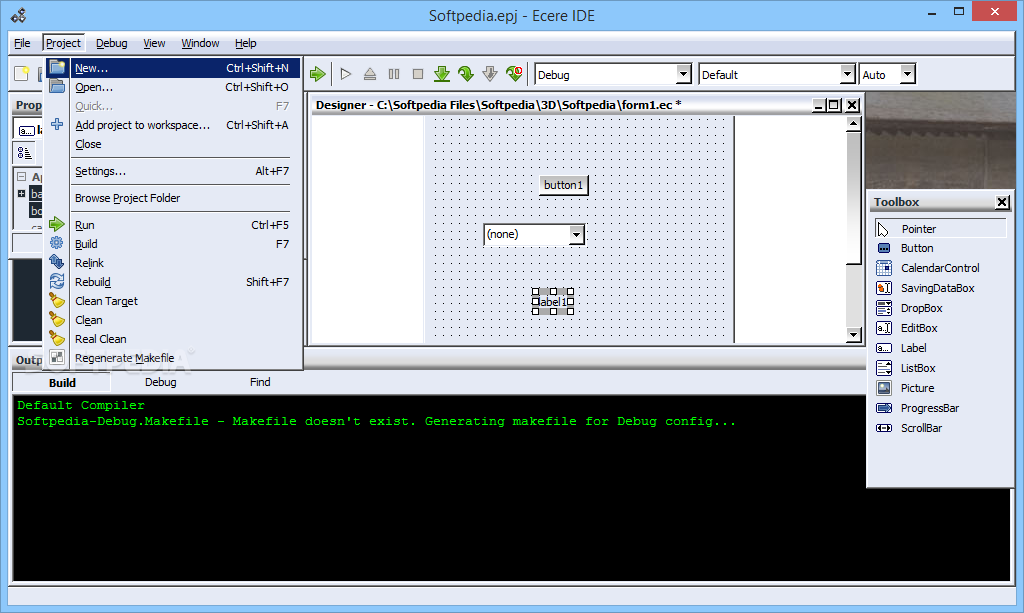Click the Step Into green down-arrow icon
The height and width of the screenshot is (613, 1024).
pos(442,74)
